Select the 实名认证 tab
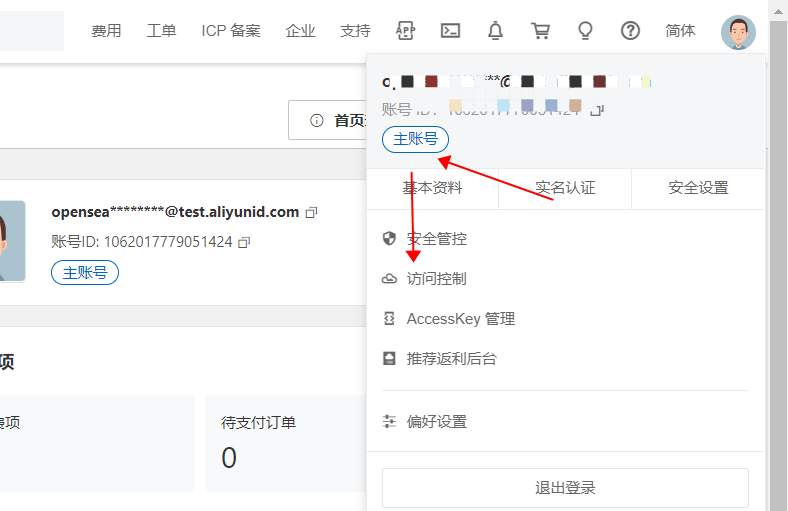Screen dimensions: 788x511 pos(565,188)
